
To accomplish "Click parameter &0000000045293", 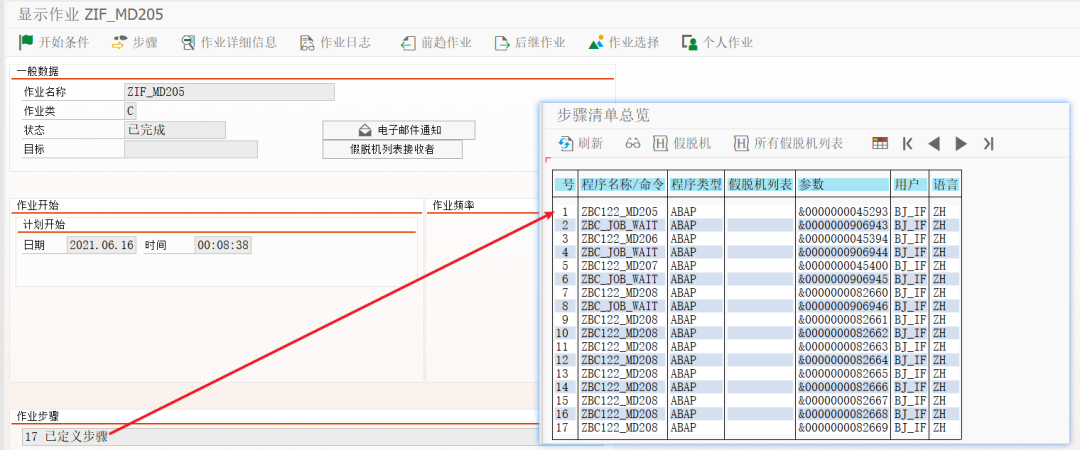I will [843, 212].
